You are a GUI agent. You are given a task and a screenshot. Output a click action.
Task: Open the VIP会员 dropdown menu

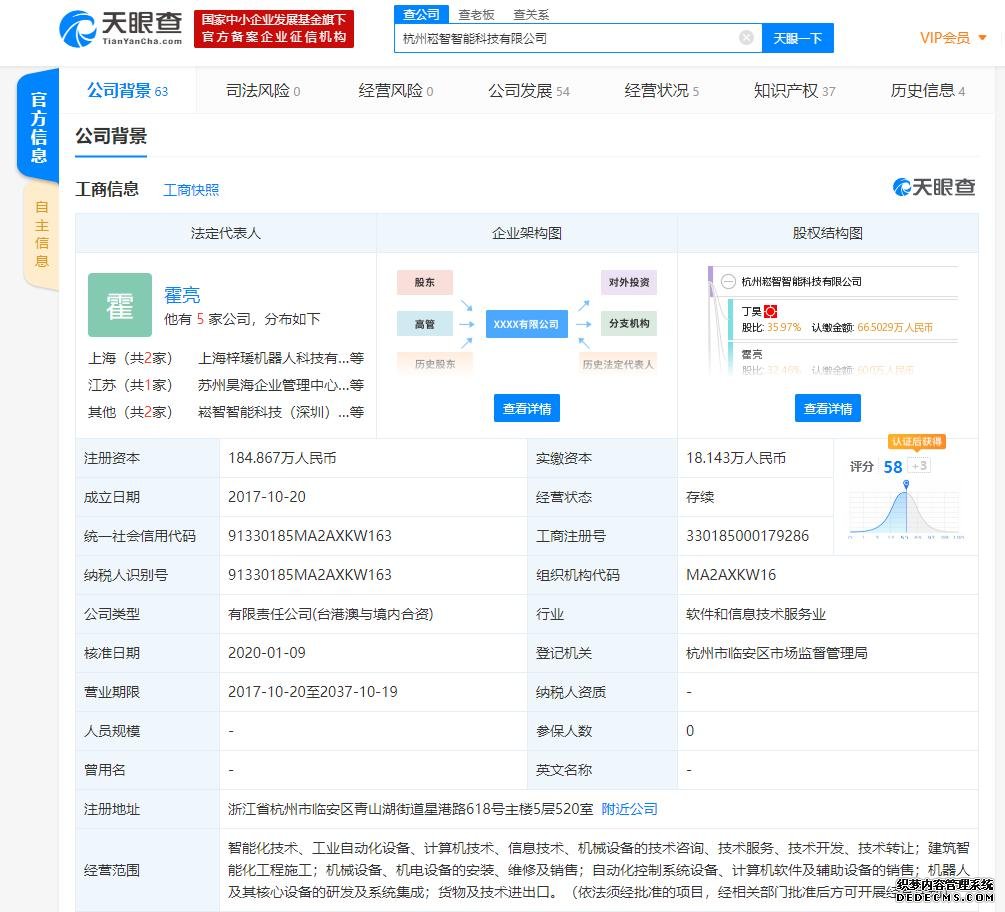[953, 38]
